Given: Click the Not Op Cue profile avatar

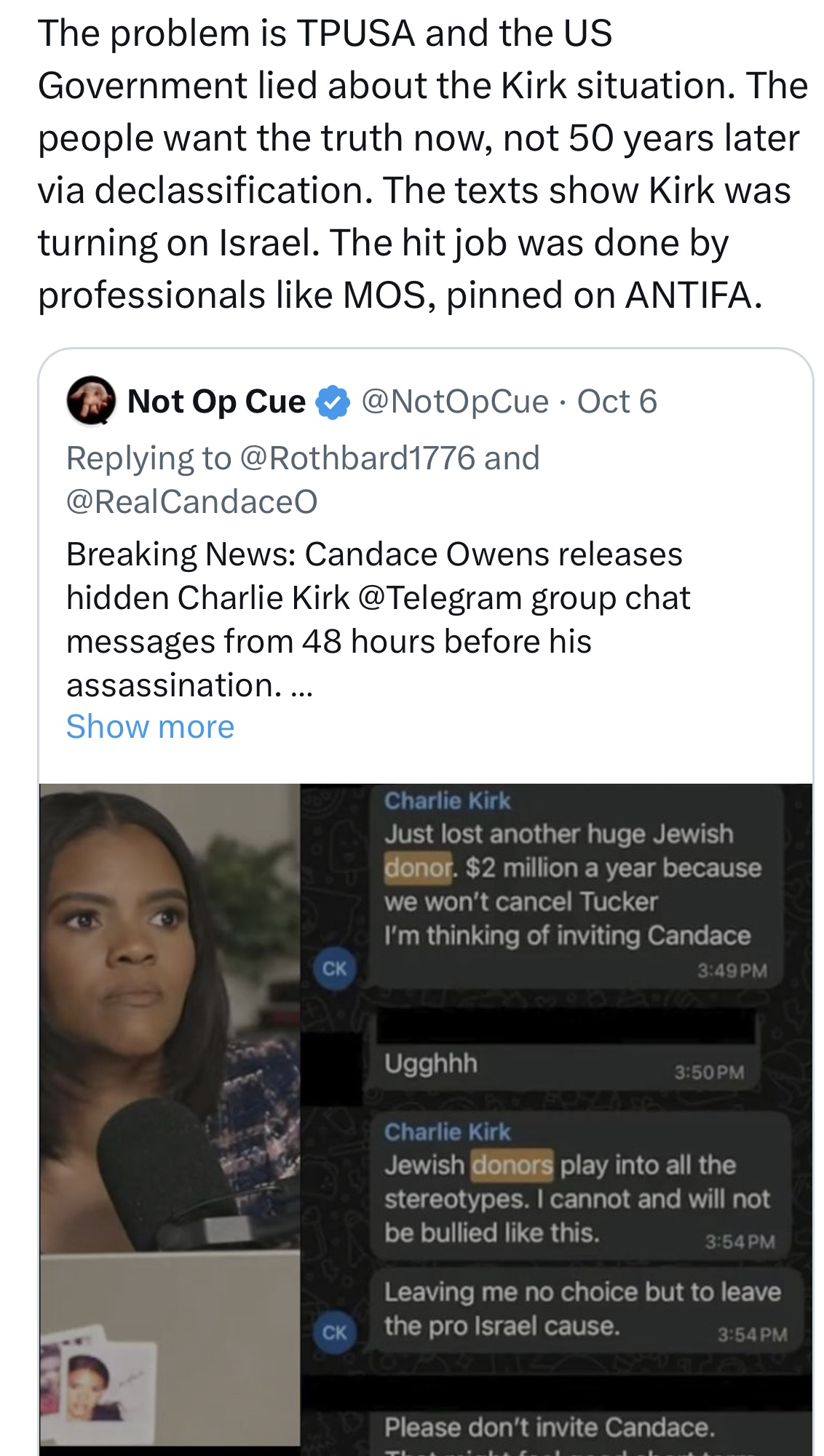Looking at the screenshot, I should pyautogui.click(x=91, y=400).
